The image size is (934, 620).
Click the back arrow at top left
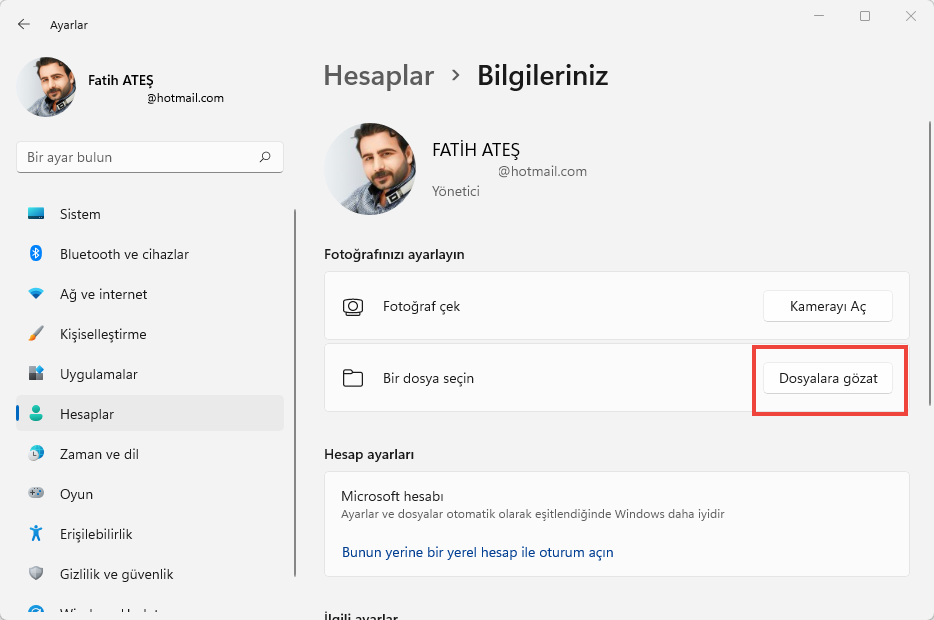point(22,24)
